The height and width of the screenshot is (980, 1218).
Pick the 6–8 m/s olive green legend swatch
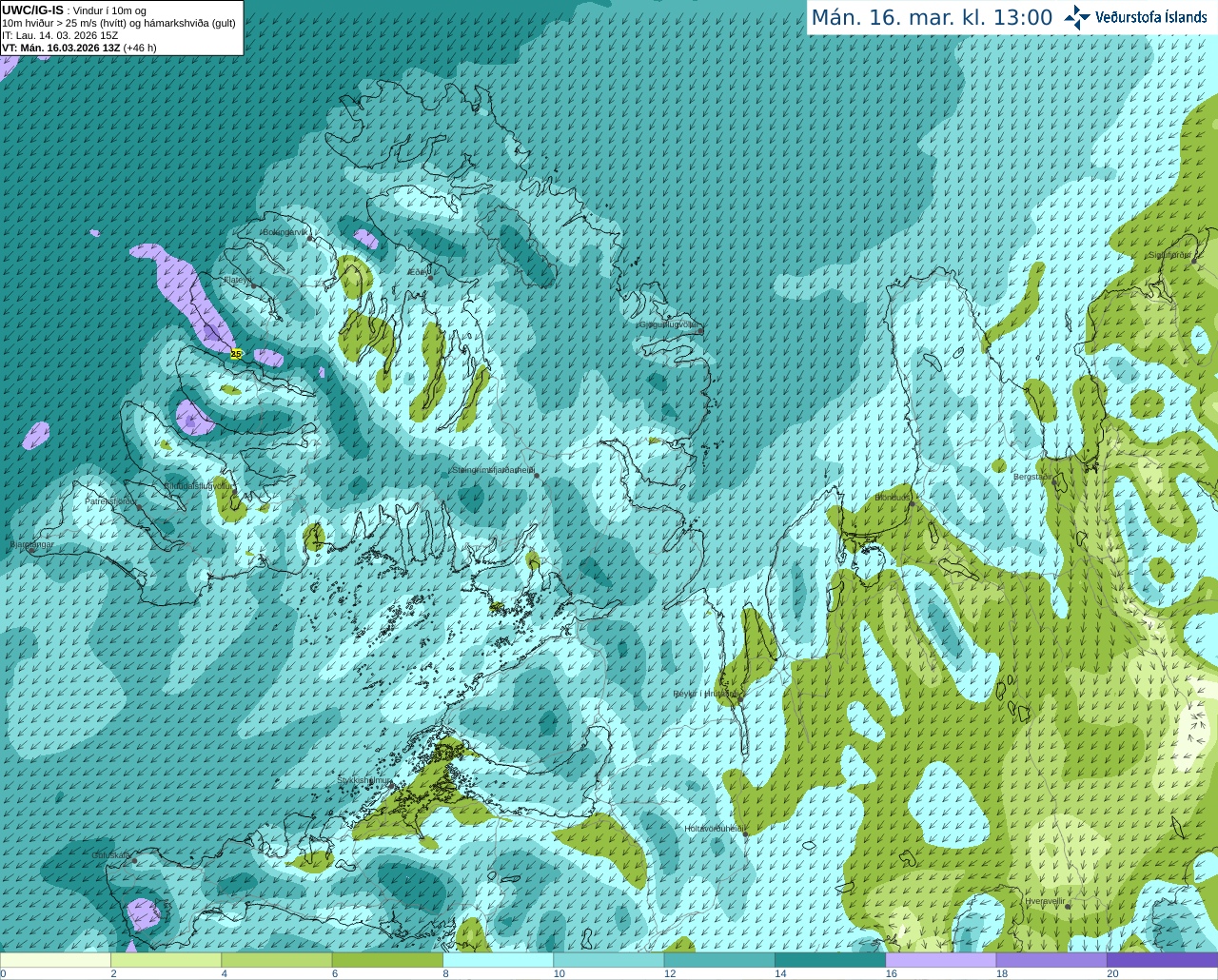tap(387, 960)
